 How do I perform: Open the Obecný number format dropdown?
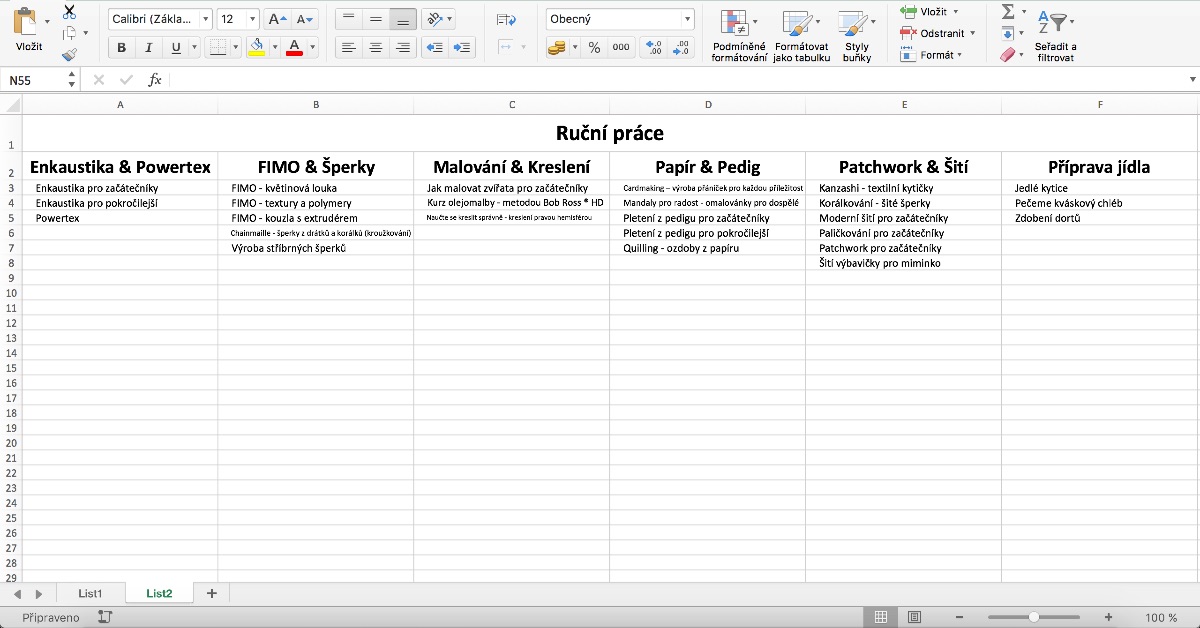tap(690, 17)
